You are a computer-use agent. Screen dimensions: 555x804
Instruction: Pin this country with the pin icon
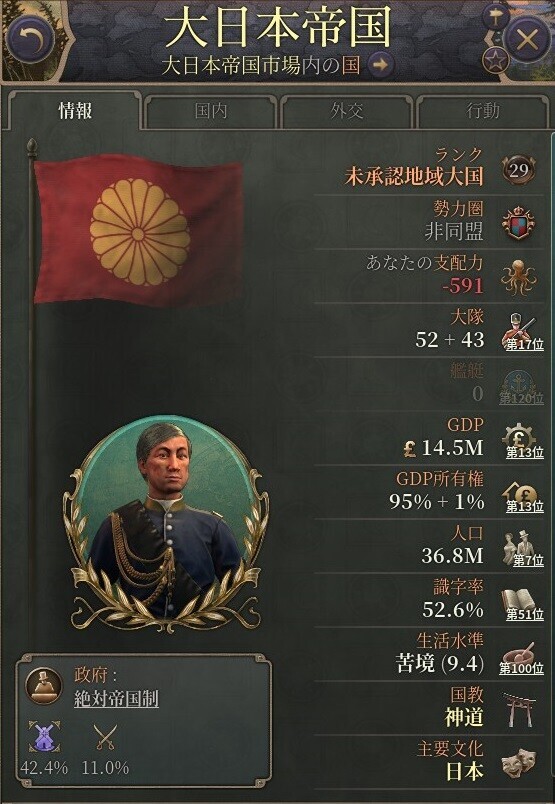(496, 17)
